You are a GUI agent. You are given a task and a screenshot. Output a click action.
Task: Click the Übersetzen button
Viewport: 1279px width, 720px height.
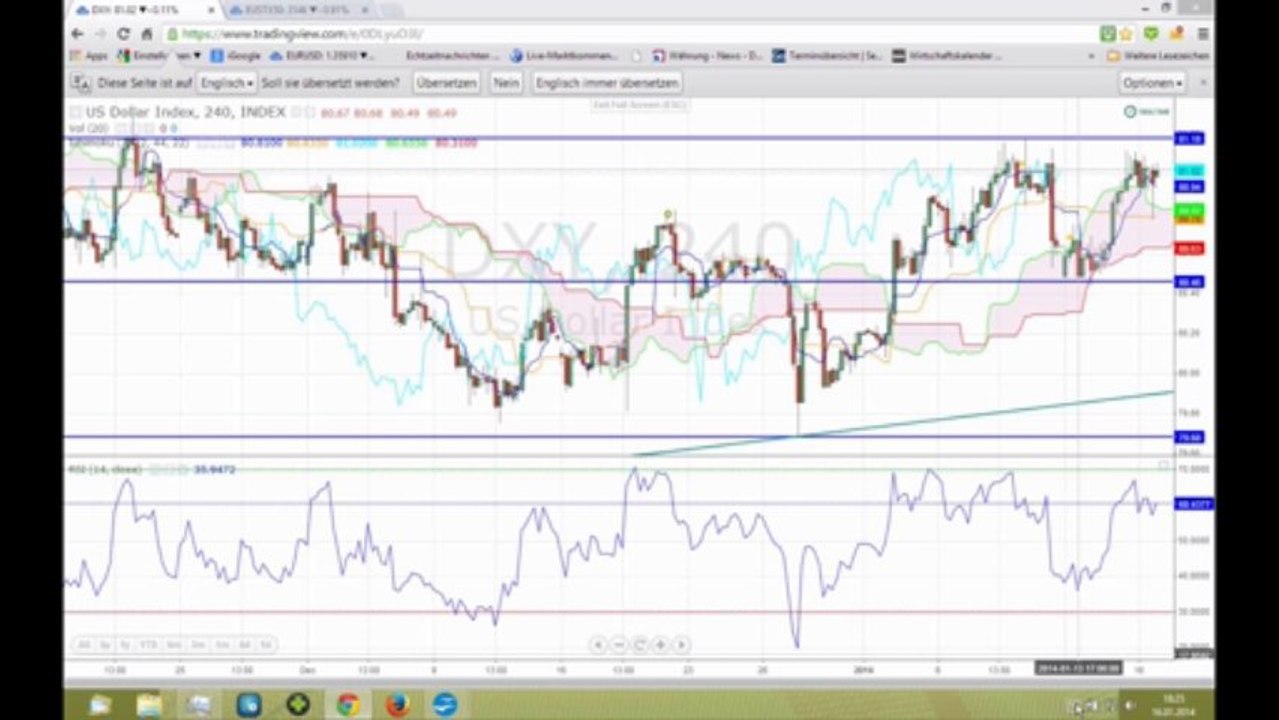tap(446, 83)
